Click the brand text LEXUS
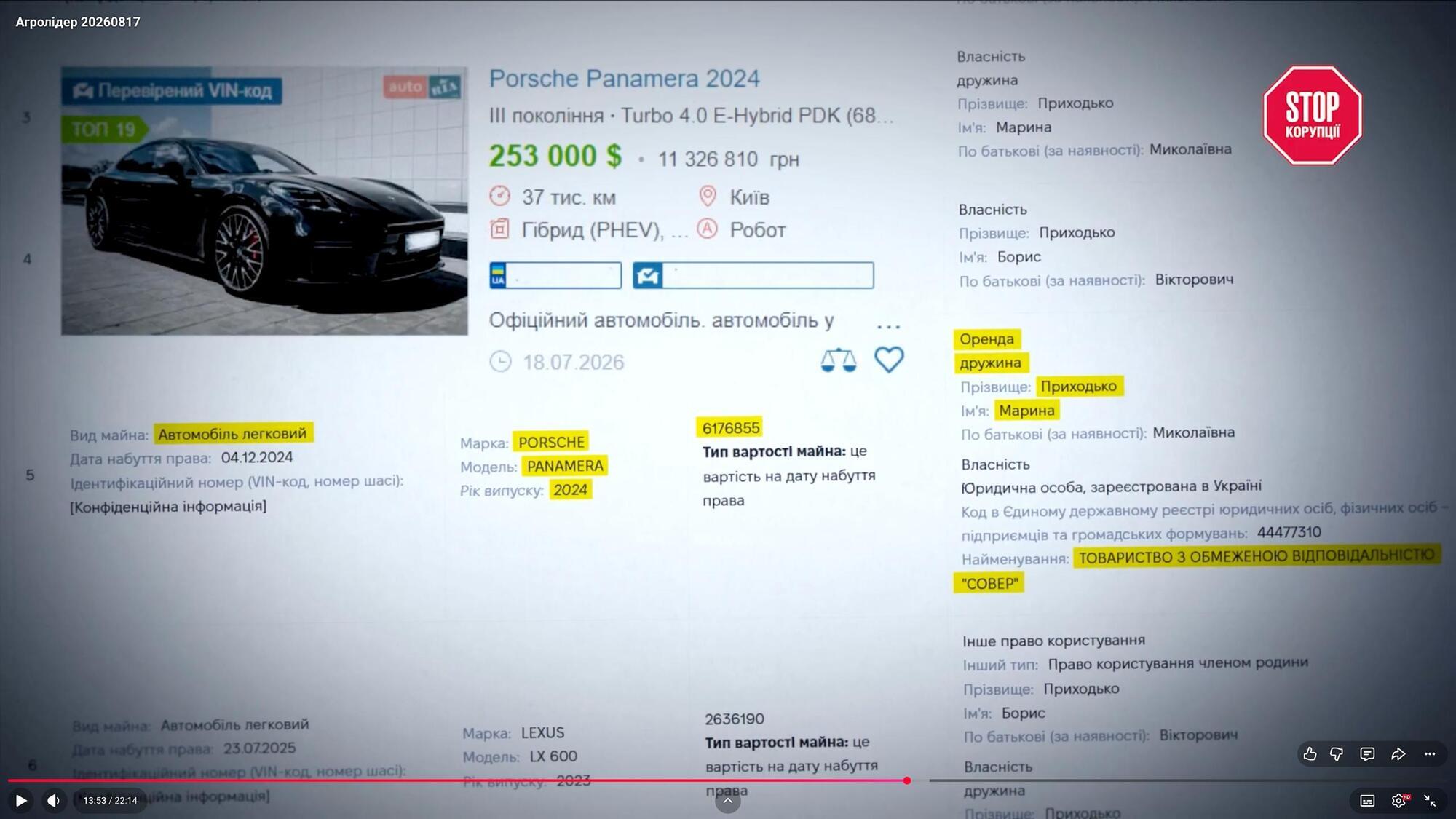Image resolution: width=1456 pixels, height=819 pixels. [x=542, y=732]
